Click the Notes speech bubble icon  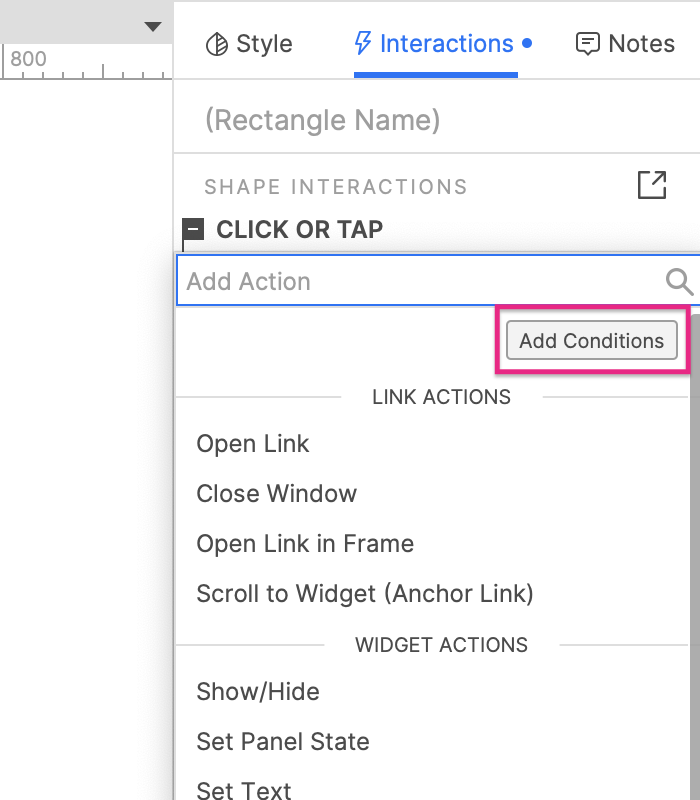(588, 44)
